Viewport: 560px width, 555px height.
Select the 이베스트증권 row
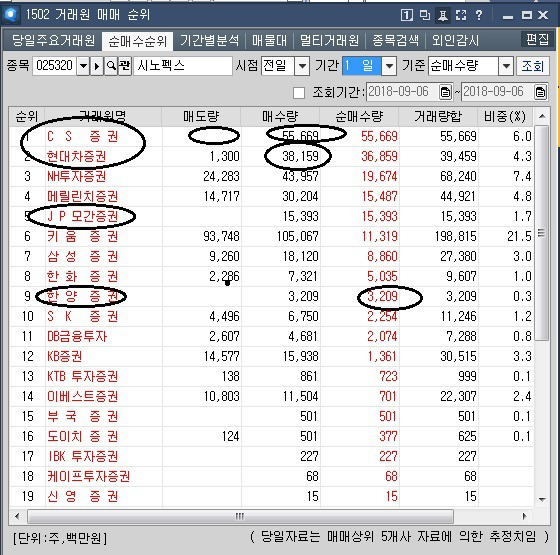pyautogui.click(x=271, y=396)
